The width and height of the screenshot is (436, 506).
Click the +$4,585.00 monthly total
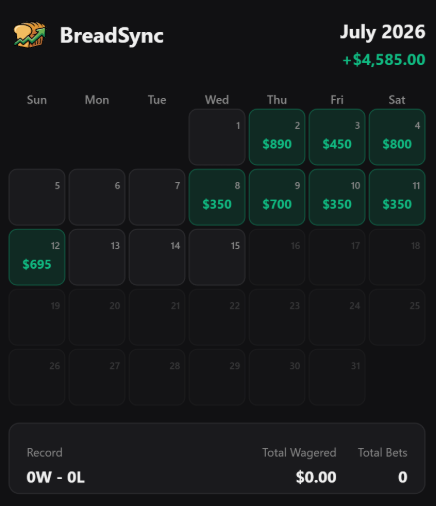(x=384, y=60)
